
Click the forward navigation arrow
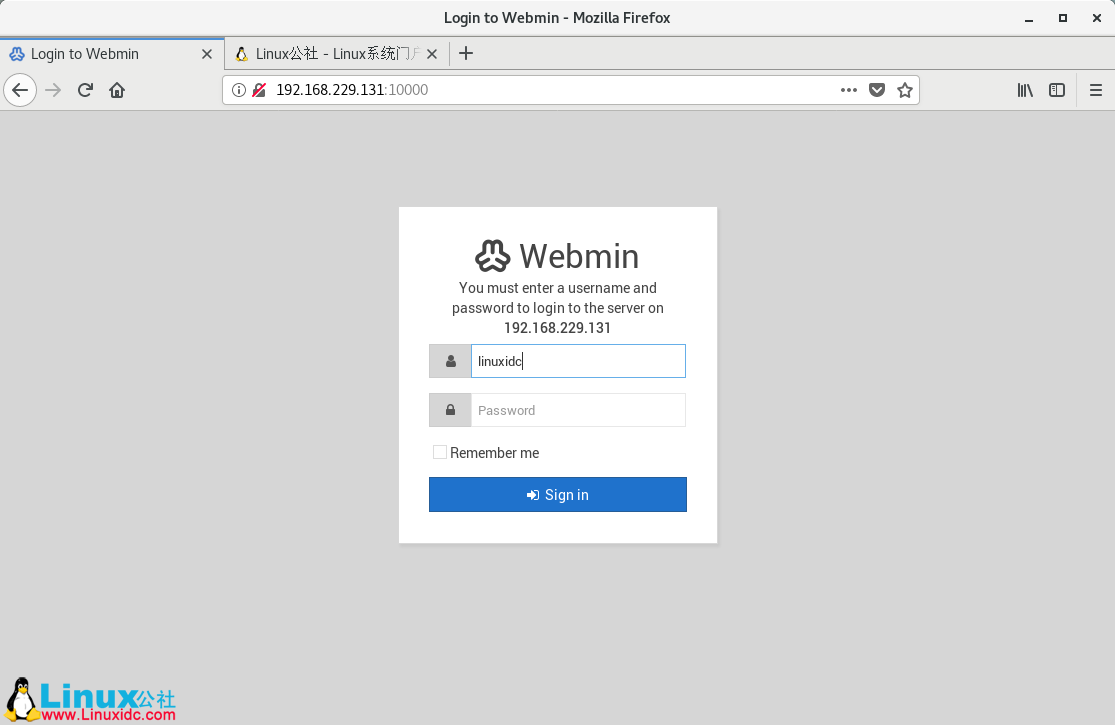(x=53, y=90)
